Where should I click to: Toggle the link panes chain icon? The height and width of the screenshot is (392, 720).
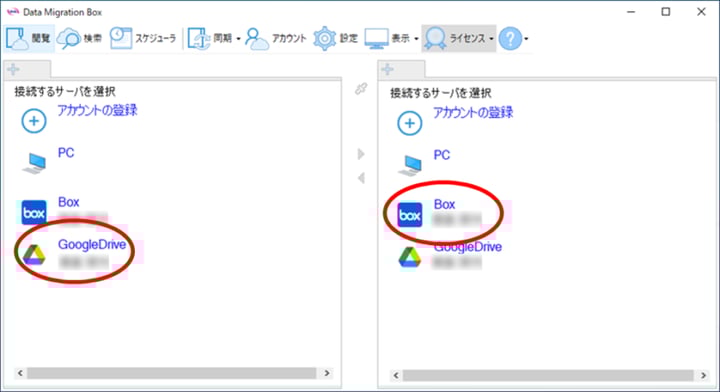click(x=361, y=89)
